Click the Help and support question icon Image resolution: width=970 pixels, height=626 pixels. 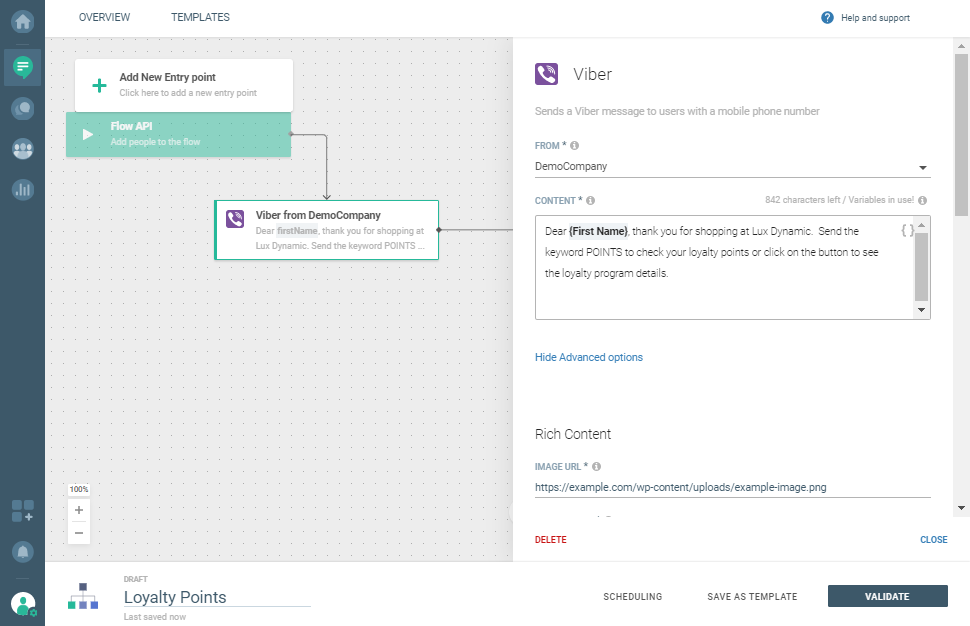point(827,18)
